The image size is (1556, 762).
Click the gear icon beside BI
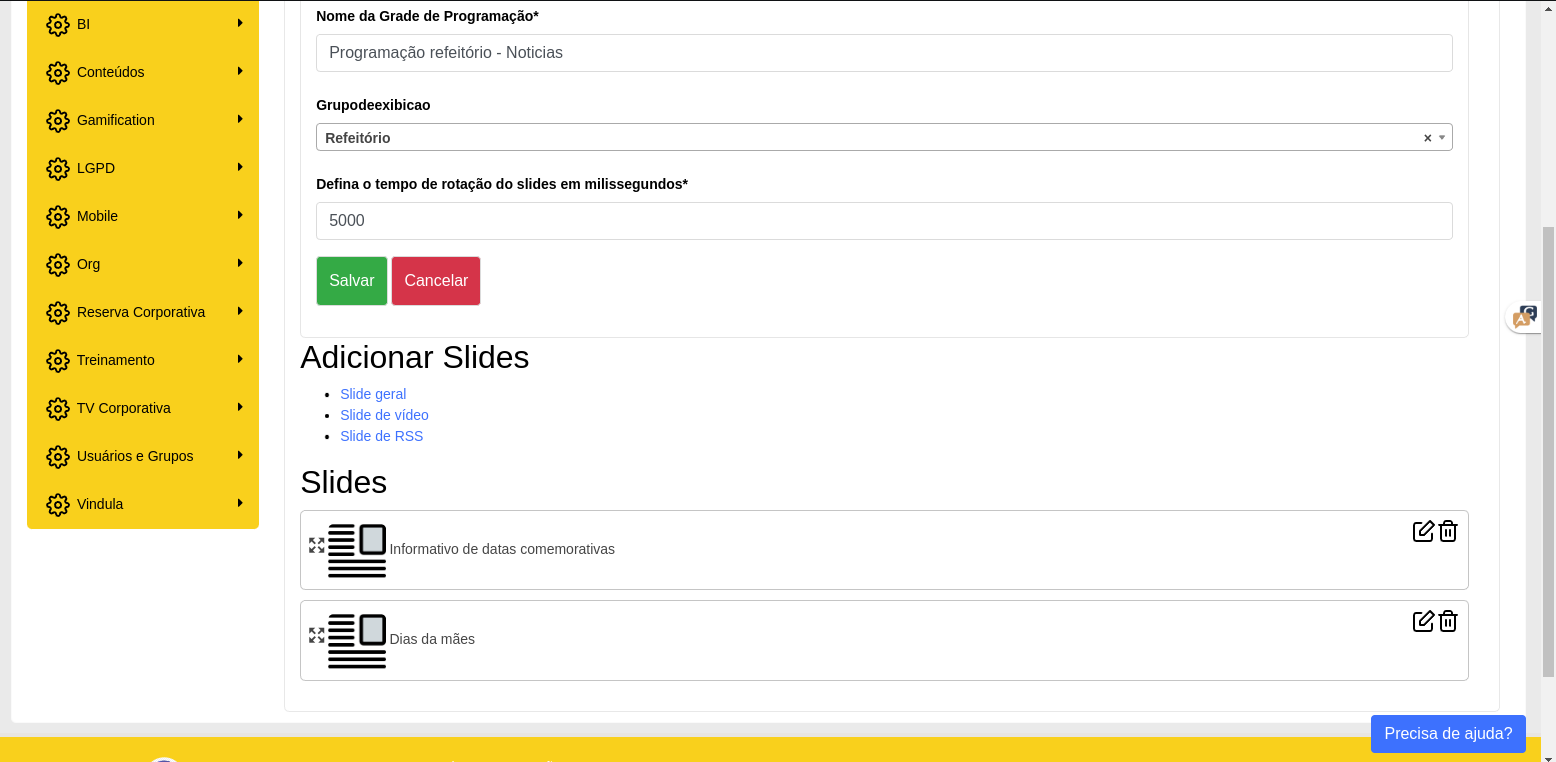(x=58, y=24)
